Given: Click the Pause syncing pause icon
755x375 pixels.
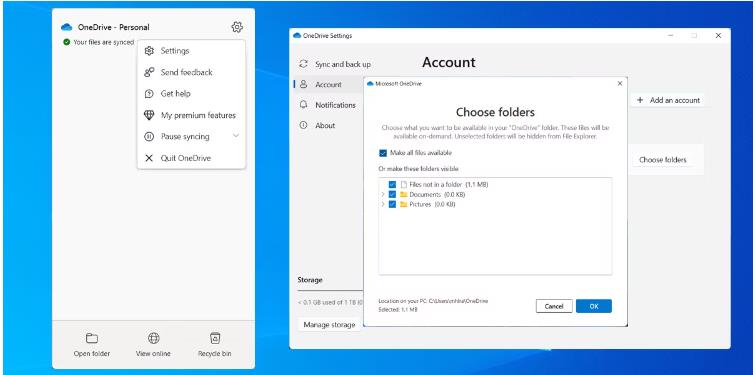Looking at the screenshot, I should coord(149,137).
